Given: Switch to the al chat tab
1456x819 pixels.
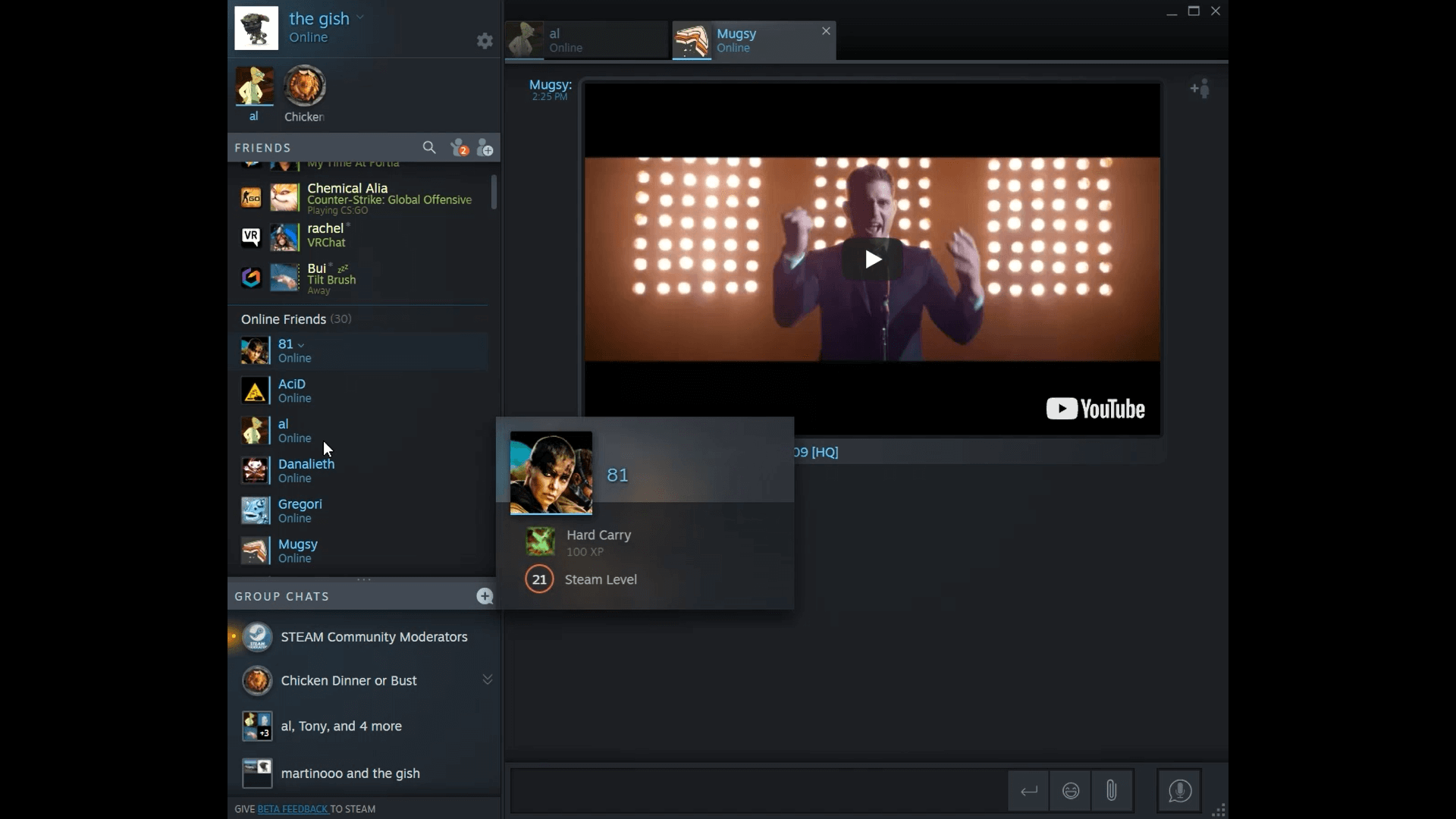Looking at the screenshot, I should (586, 40).
